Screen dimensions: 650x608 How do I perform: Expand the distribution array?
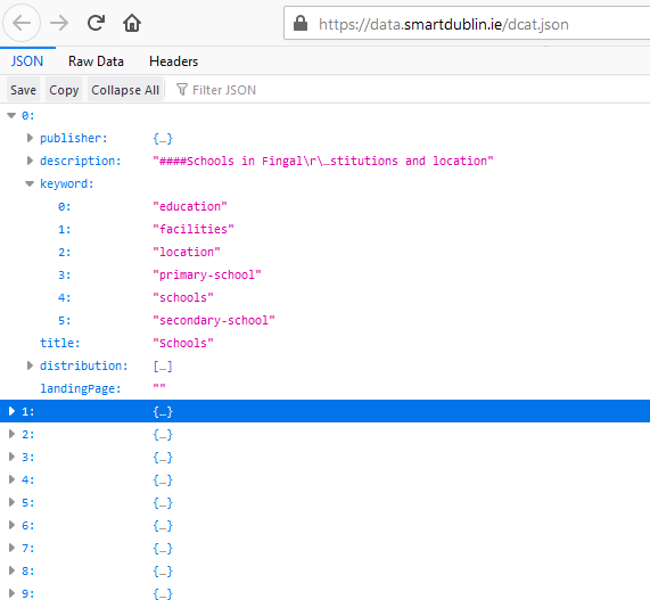click(30, 366)
